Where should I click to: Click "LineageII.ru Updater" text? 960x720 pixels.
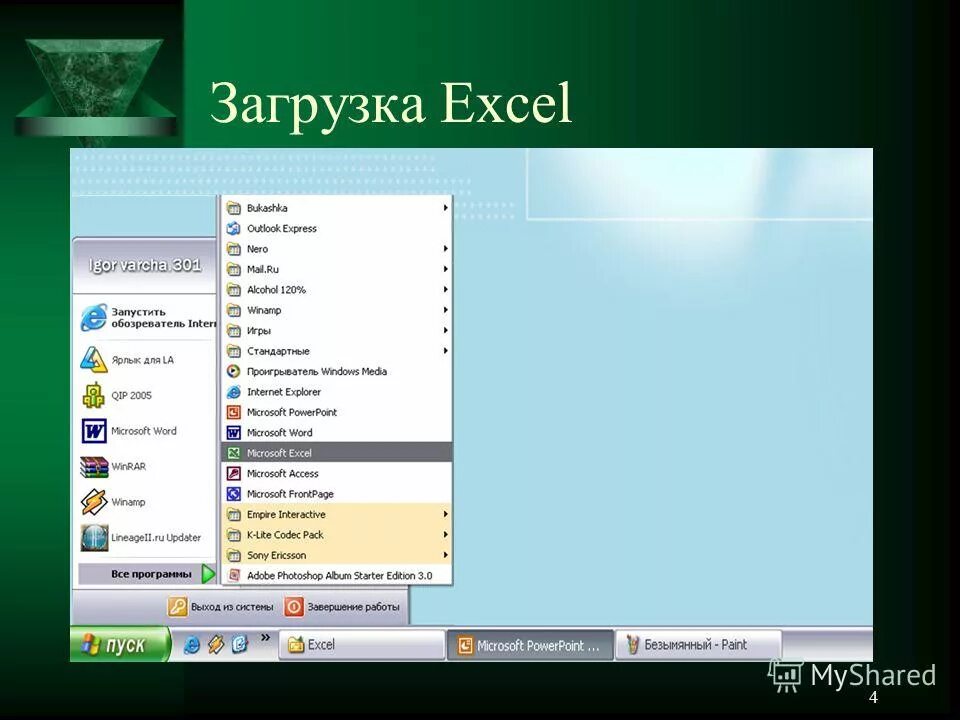point(156,538)
